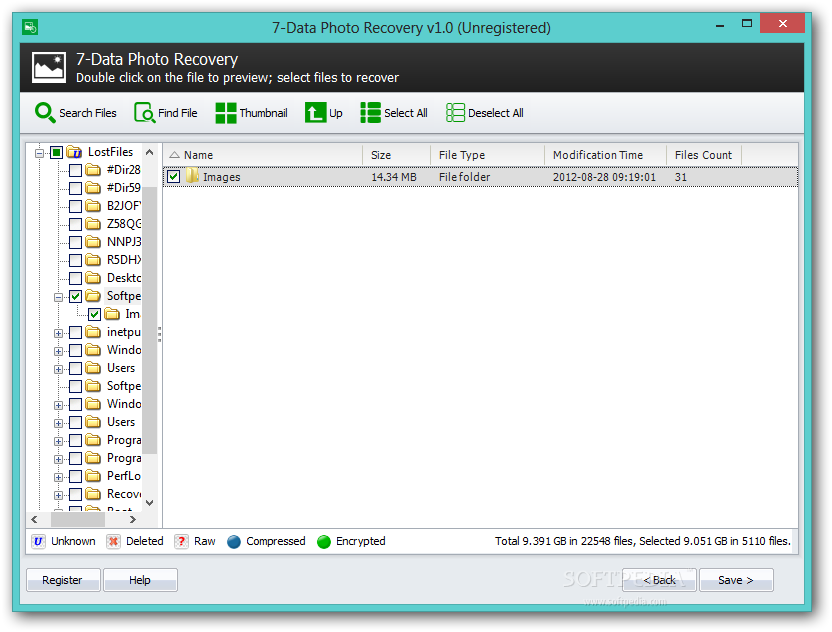Click the Deskt folder icon

93,278
